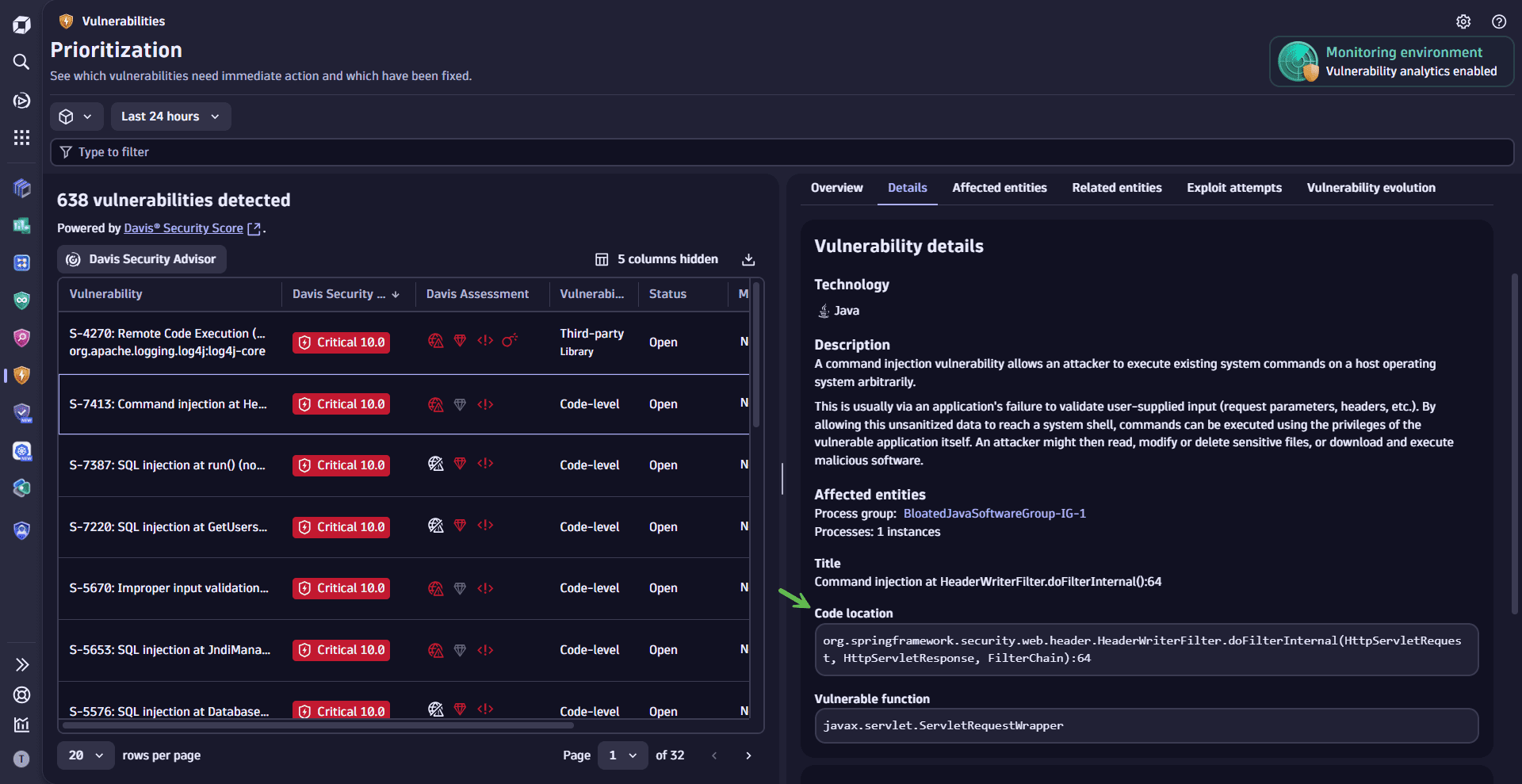1522x784 pixels.
Task: Open the search icon in left sidebar
Action: click(21, 62)
